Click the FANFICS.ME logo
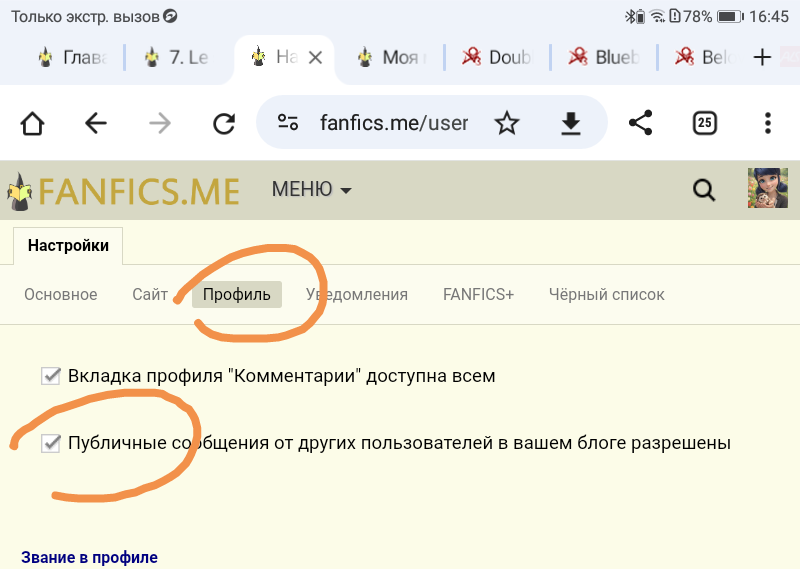Image resolution: width=800 pixels, height=569 pixels. [124, 190]
